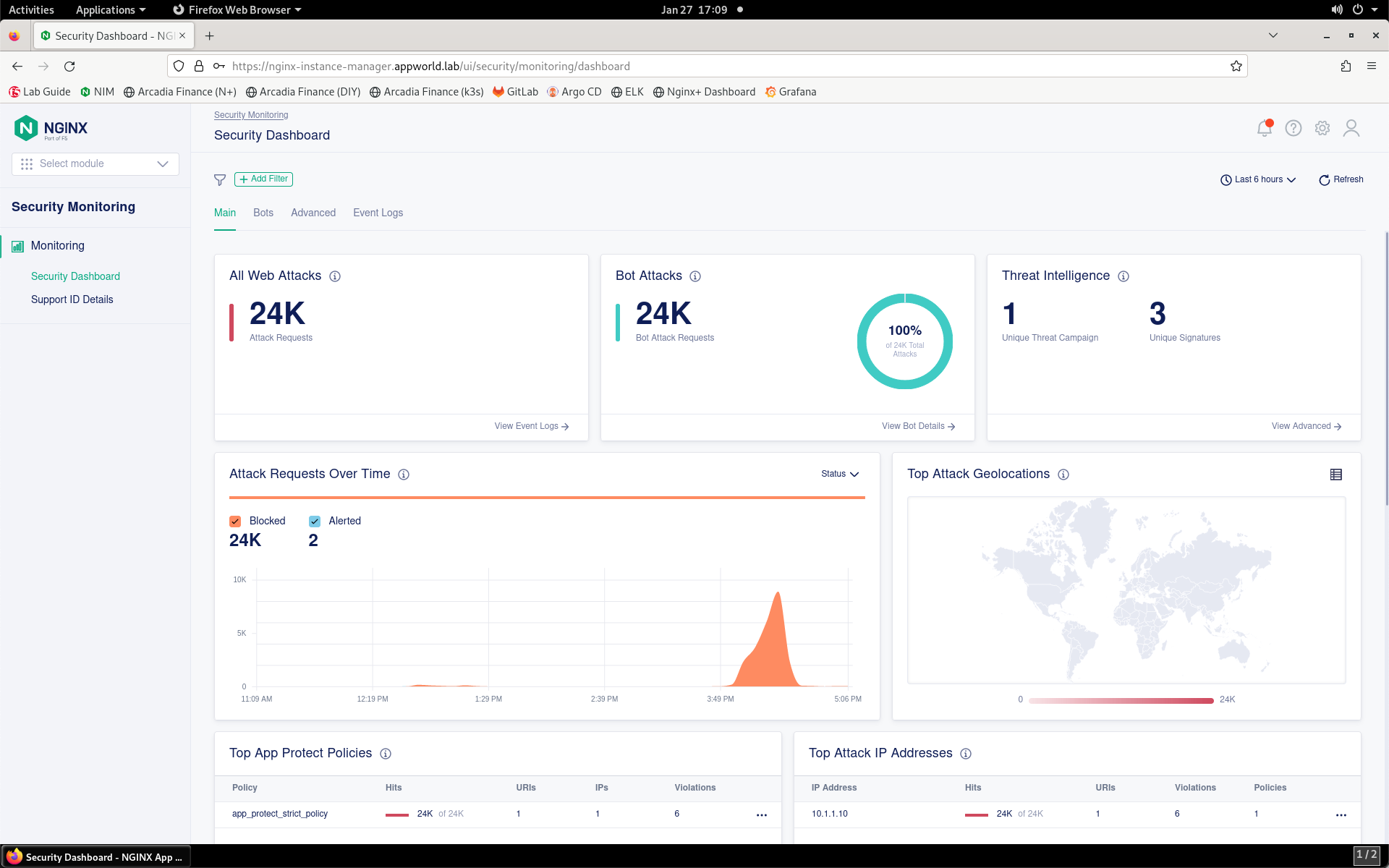Switch to the Event Logs tab
1389x868 pixels.
tap(378, 213)
